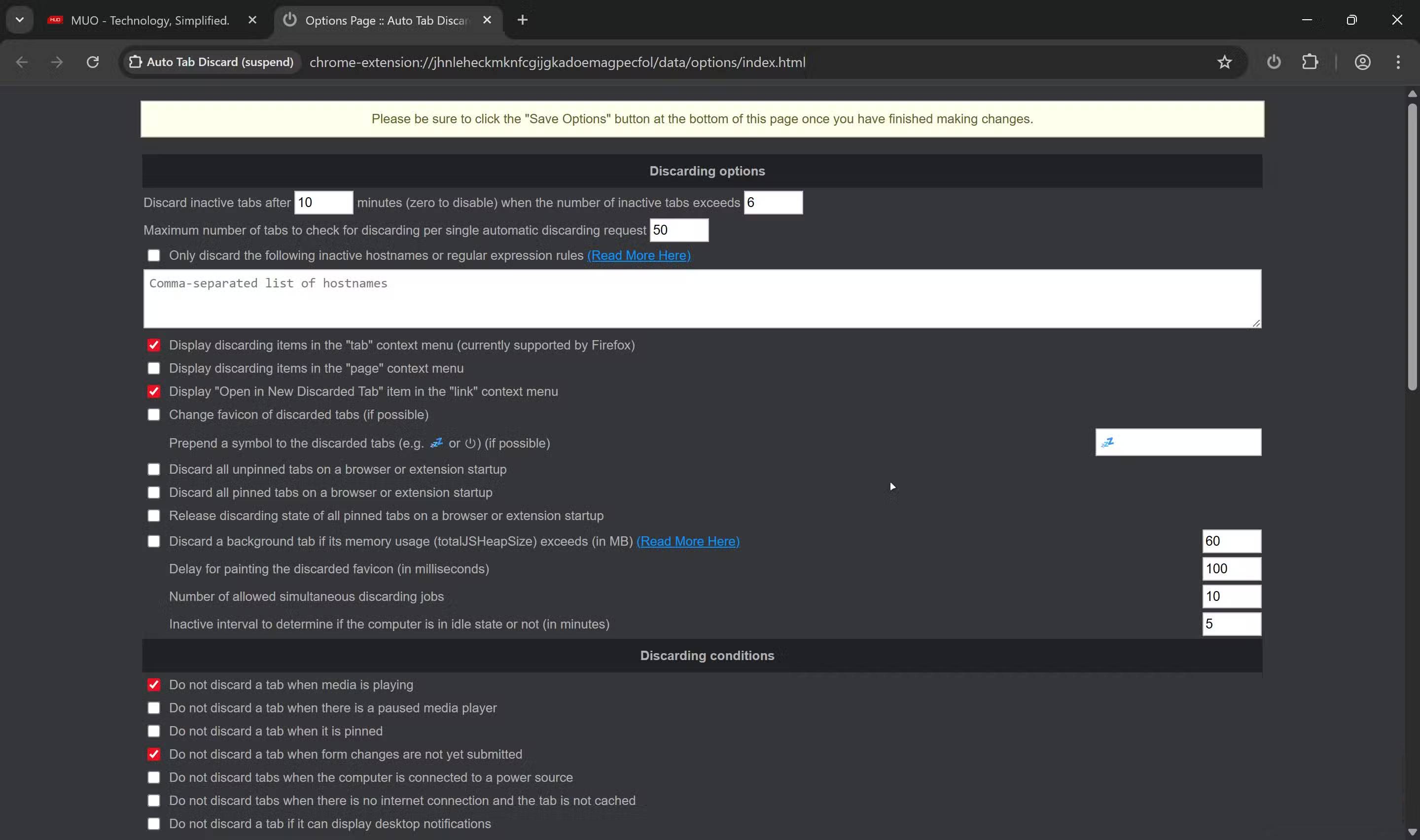
Task: Expand the tab search dropdown arrow
Action: click(x=20, y=20)
